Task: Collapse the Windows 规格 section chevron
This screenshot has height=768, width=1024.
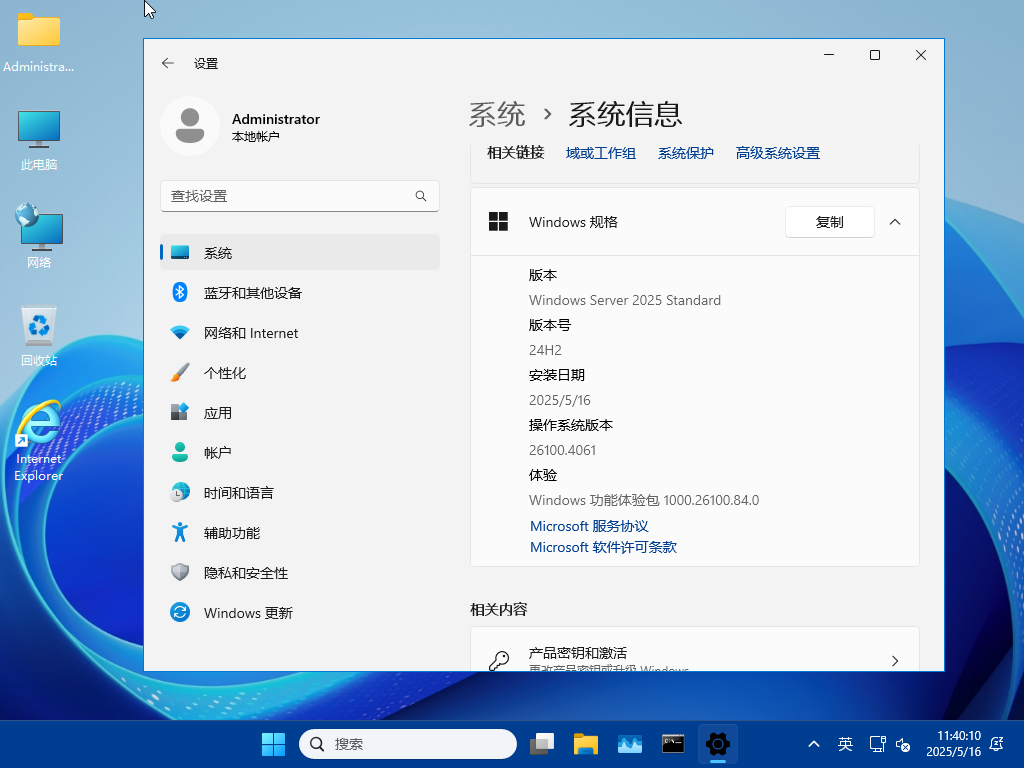Action: (x=895, y=222)
